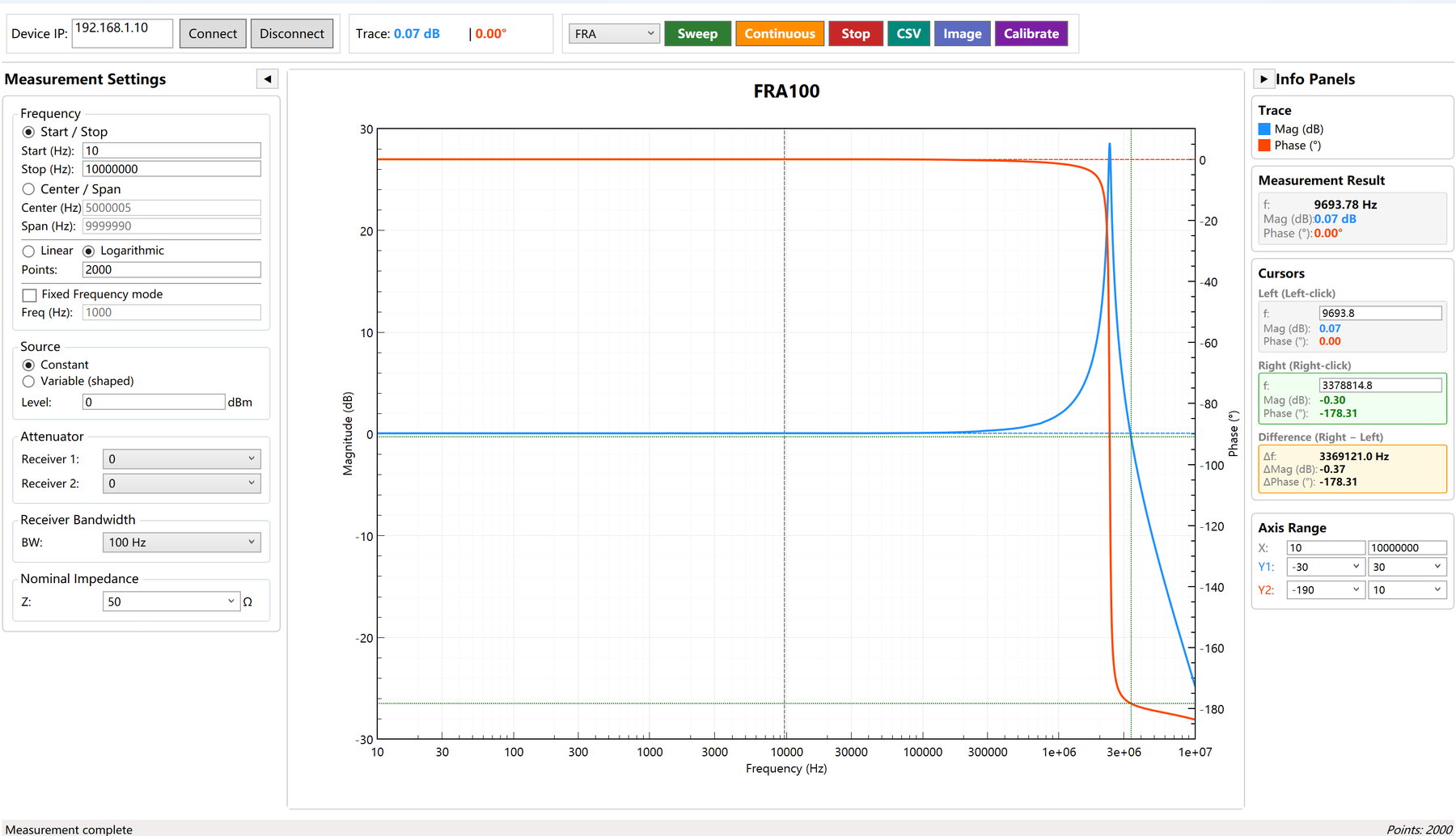Start Continuous sweep mode

click(x=780, y=34)
